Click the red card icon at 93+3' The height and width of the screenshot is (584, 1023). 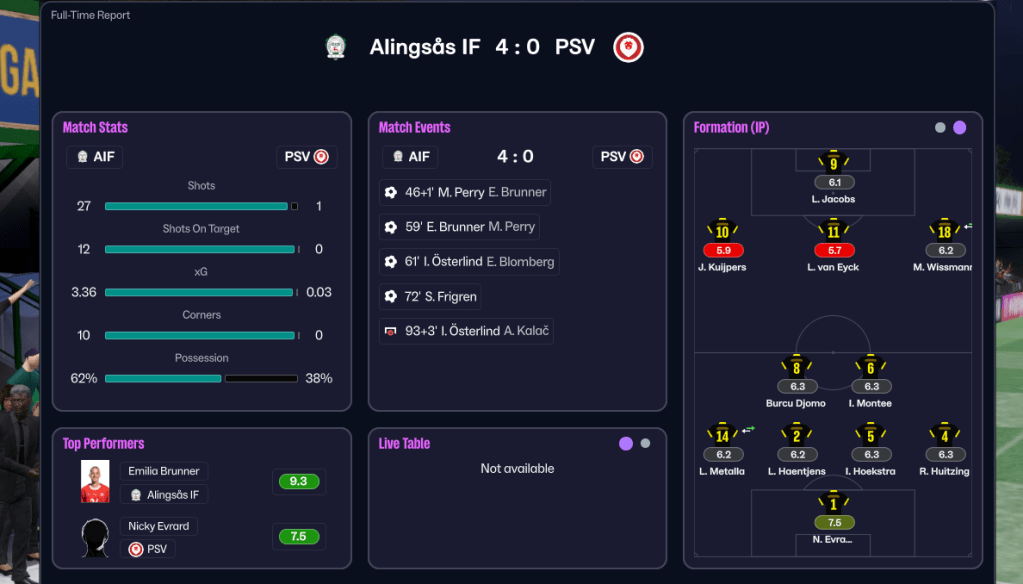tap(391, 331)
